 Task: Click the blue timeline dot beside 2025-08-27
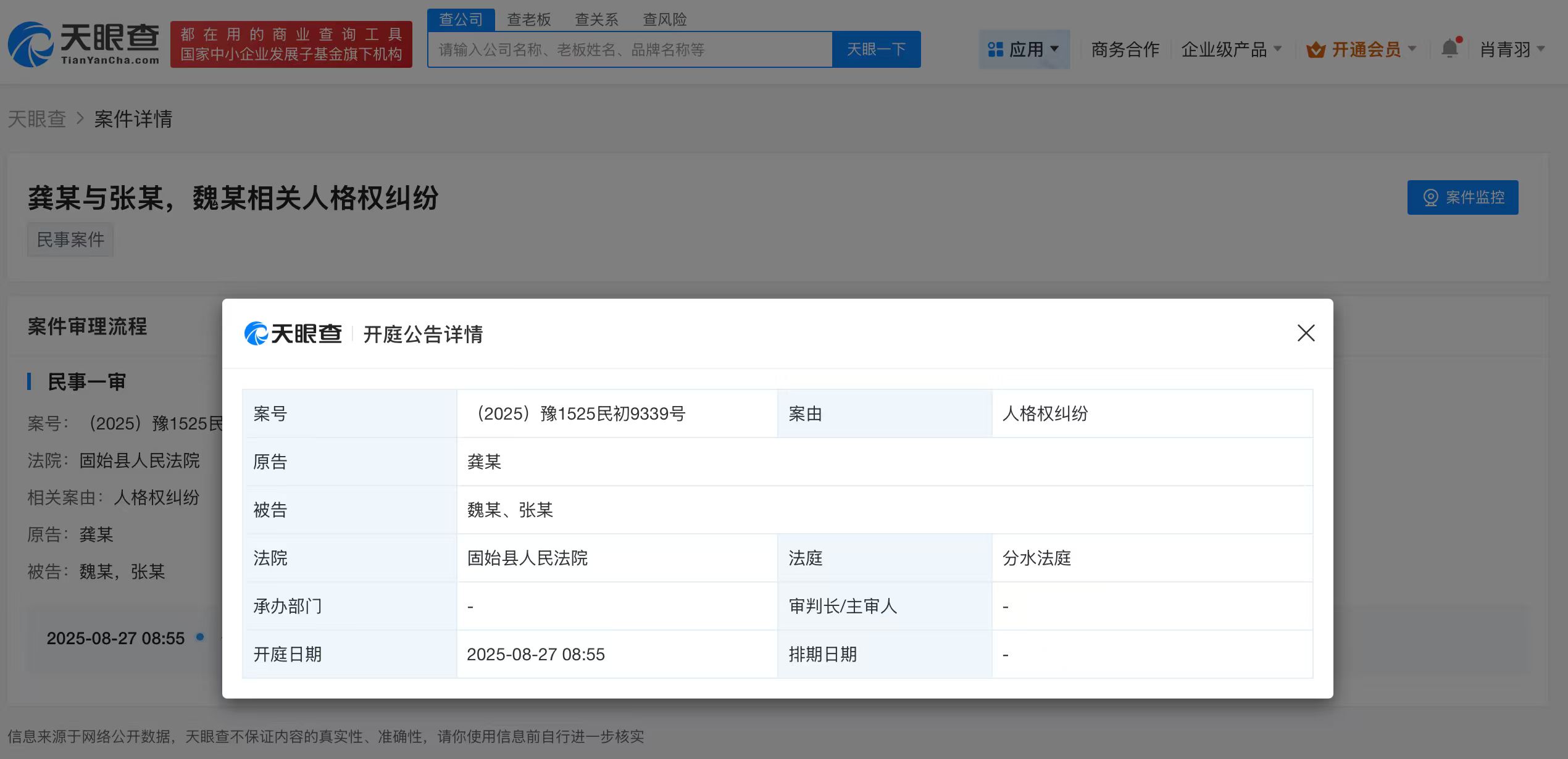(x=199, y=639)
